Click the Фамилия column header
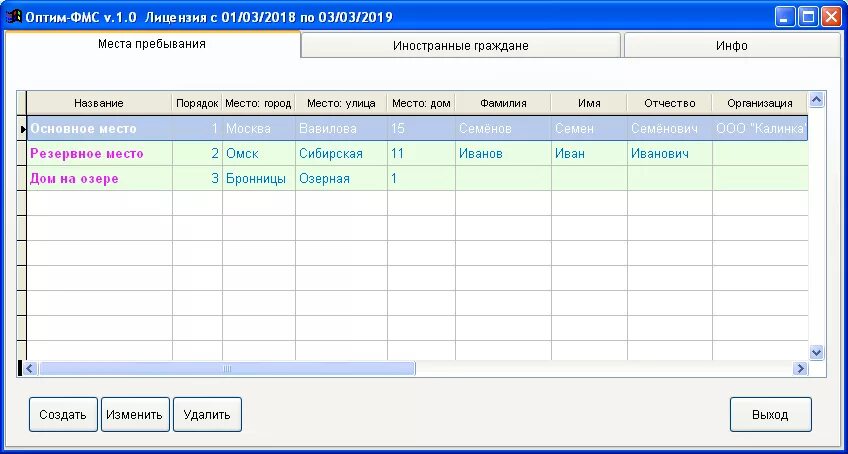This screenshot has height=454, width=848. pos(503,103)
